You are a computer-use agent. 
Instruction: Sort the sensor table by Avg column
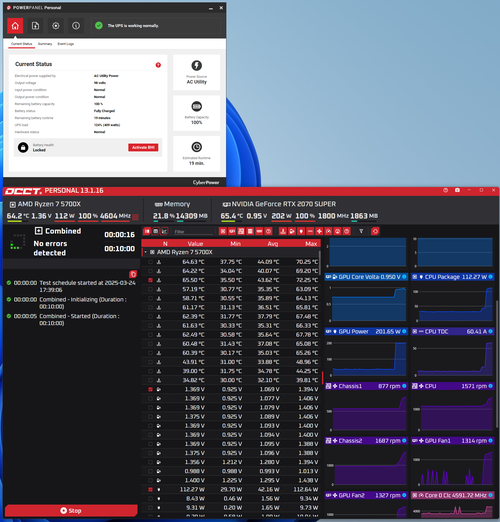click(x=273, y=244)
